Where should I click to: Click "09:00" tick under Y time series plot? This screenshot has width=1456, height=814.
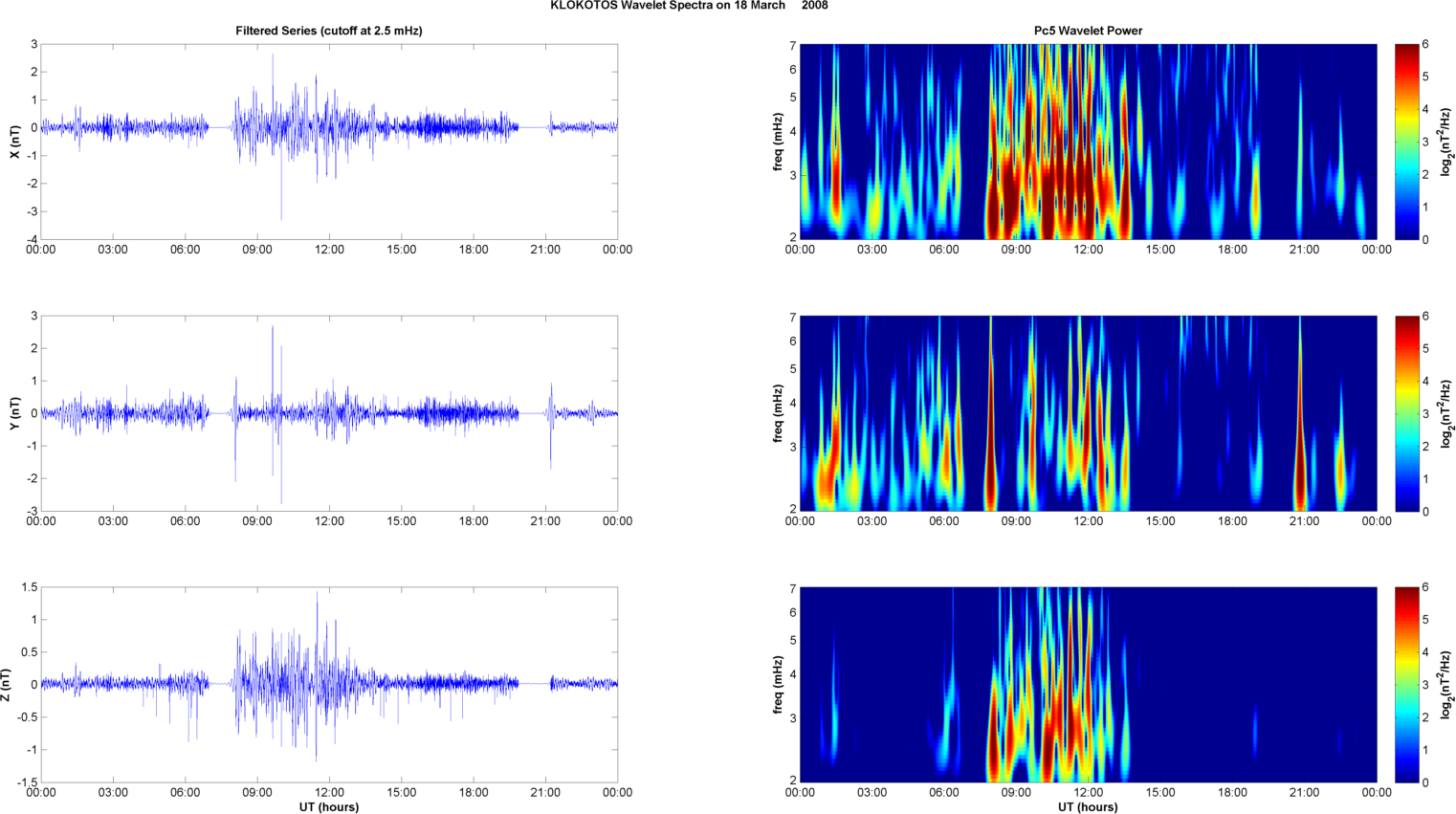[x=257, y=521]
